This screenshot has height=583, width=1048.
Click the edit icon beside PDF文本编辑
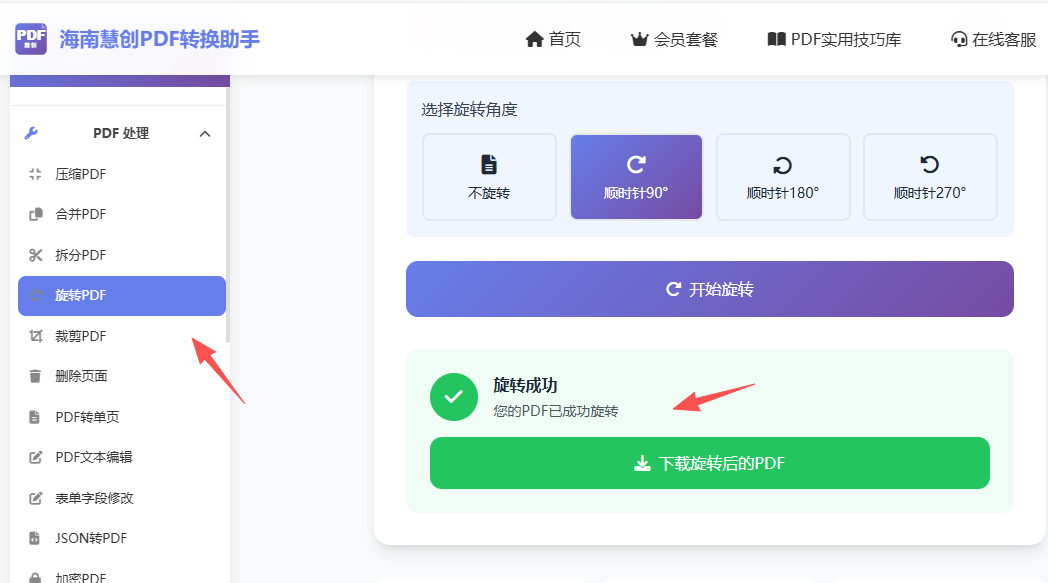pyautogui.click(x=35, y=457)
